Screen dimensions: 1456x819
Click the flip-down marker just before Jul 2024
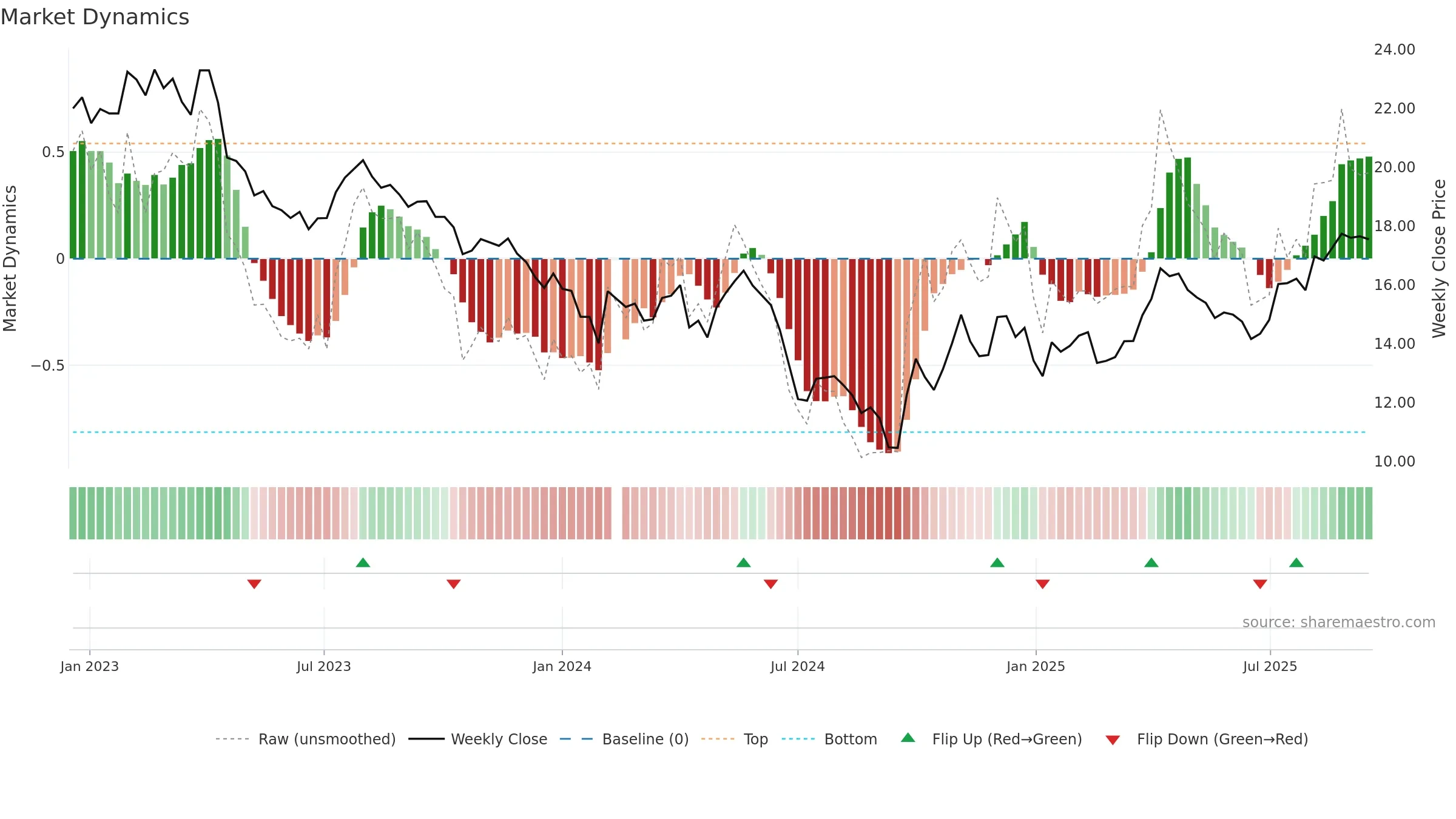(x=771, y=584)
